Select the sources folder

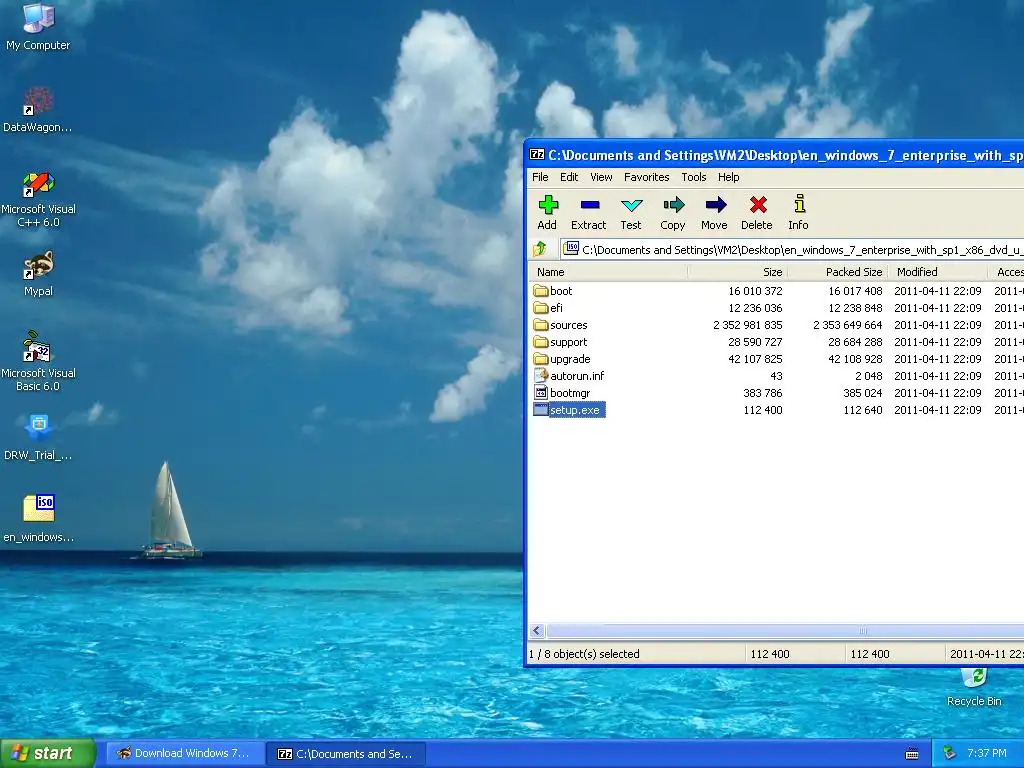coord(560,325)
